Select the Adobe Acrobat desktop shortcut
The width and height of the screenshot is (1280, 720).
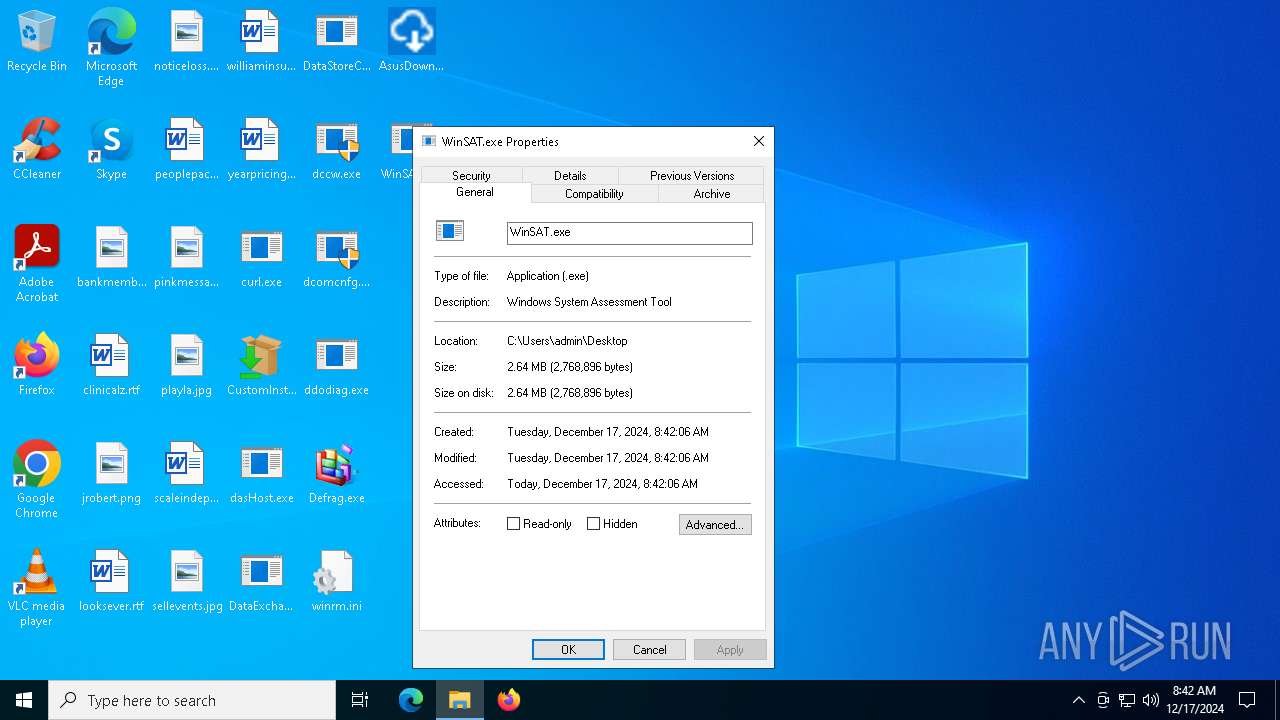coord(37,264)
